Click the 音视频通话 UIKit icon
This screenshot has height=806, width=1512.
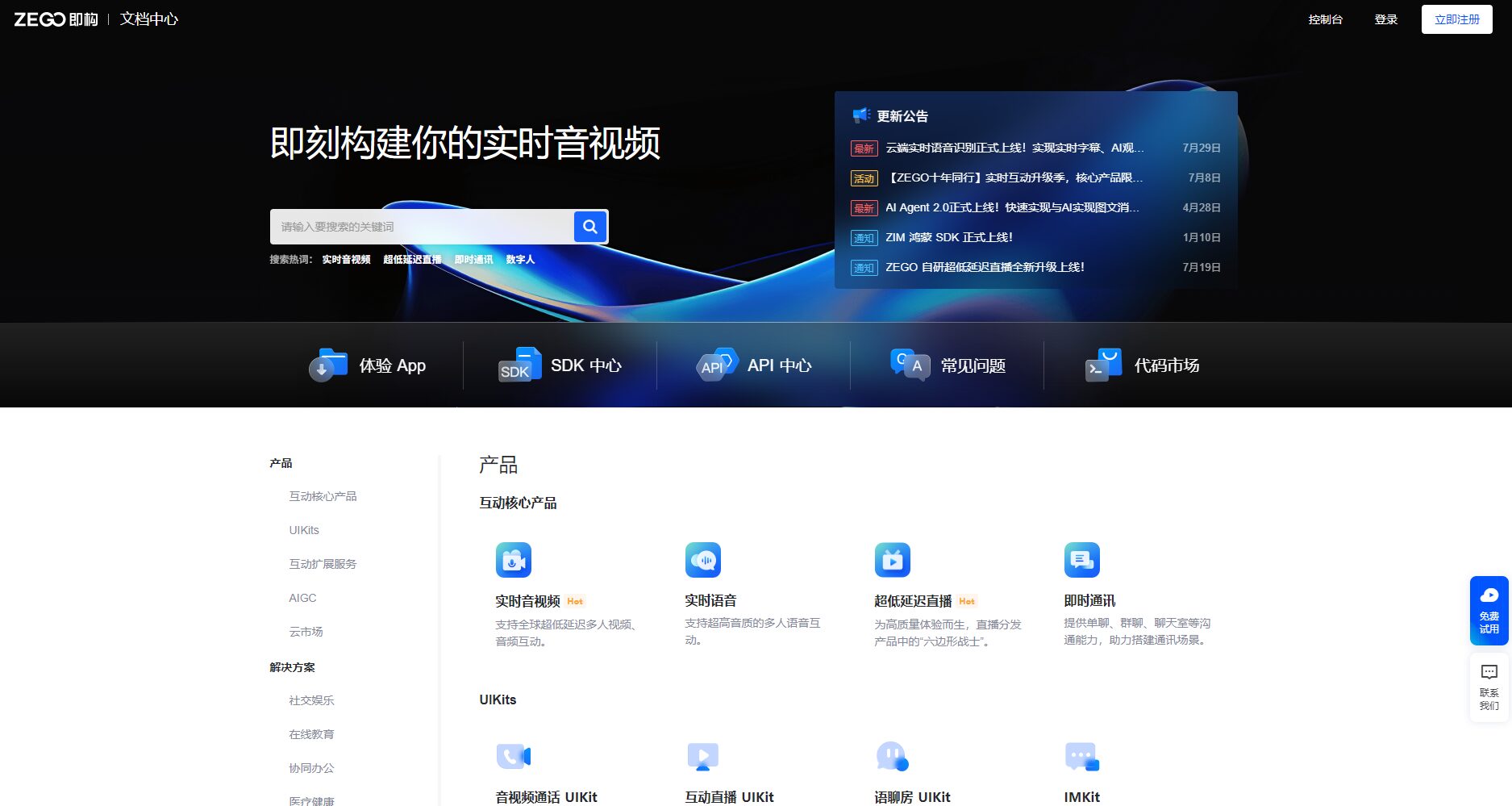point(514,756)
